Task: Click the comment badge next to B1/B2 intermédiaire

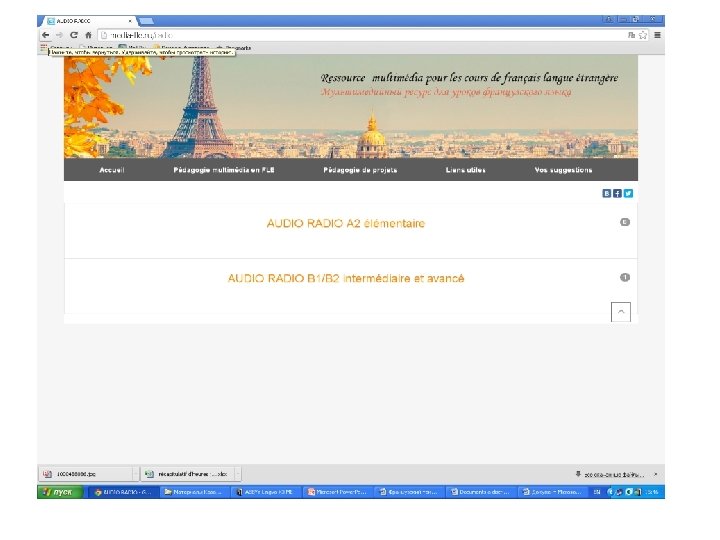Action: [x=625, y=277]
